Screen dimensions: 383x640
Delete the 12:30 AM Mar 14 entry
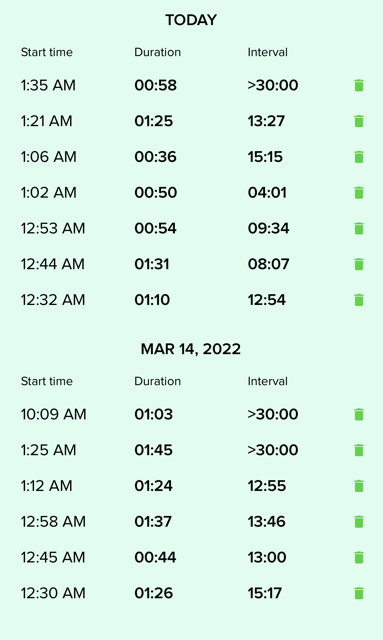click(x=359, y=593)
